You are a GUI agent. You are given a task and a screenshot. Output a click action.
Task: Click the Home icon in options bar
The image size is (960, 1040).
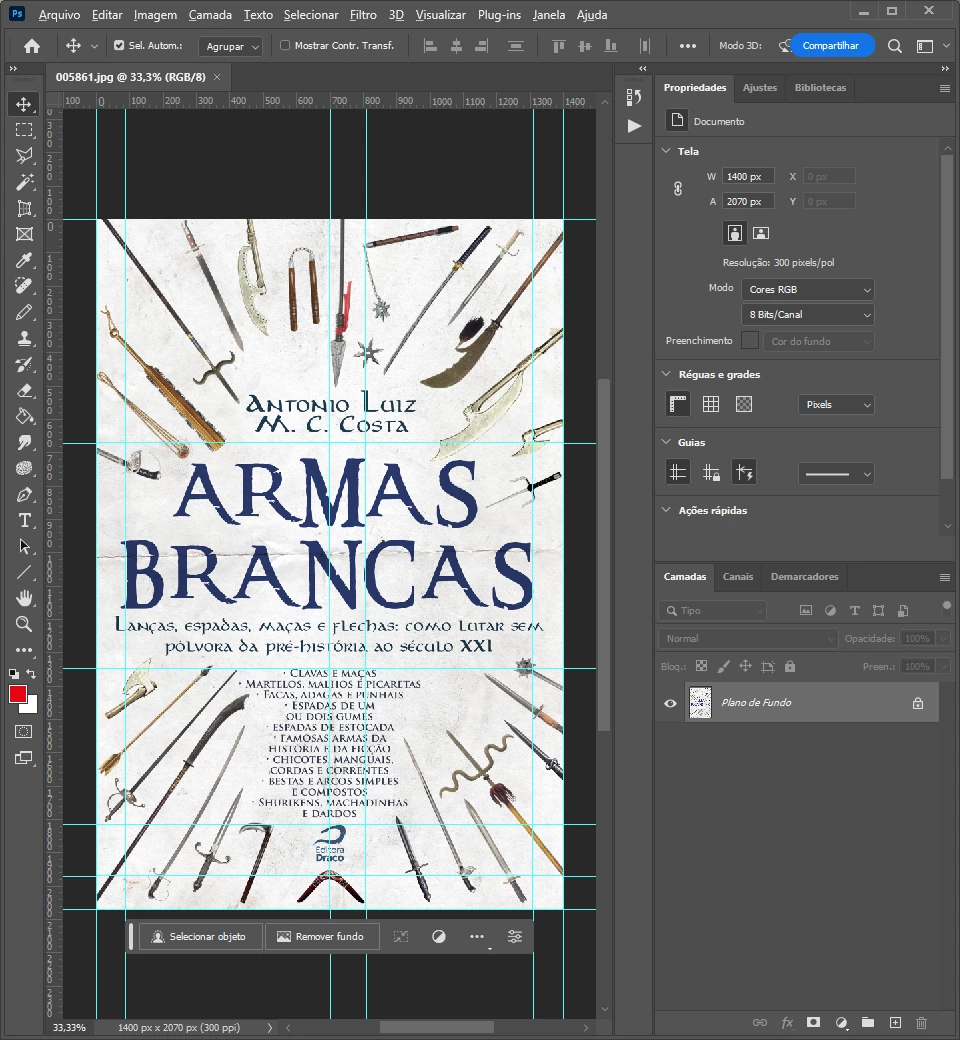coord(32,46)
